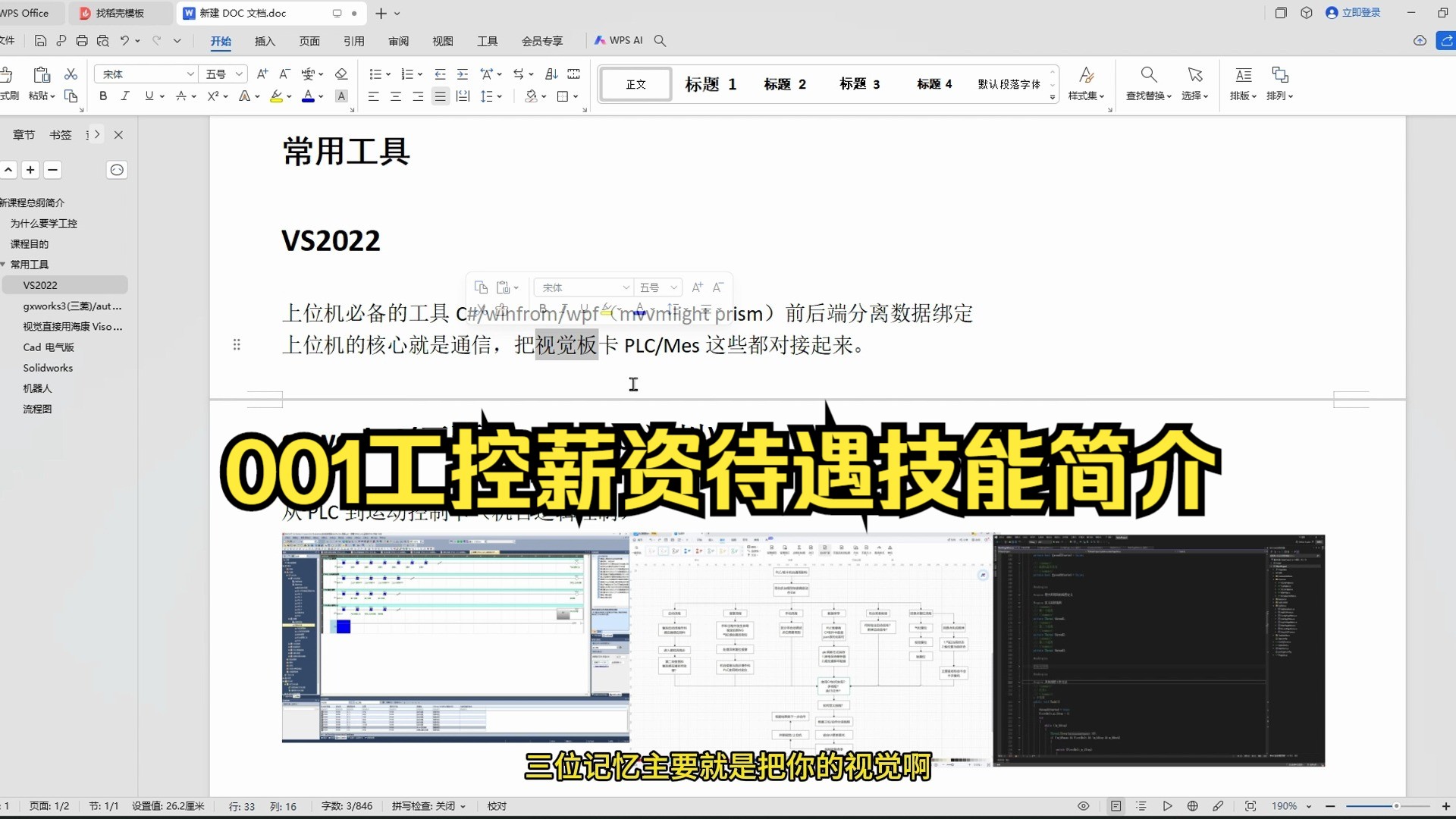The width and height of the screenshot is (1456, 819).
Task: Click the distributed alignment icon
Action: [463, 96]
